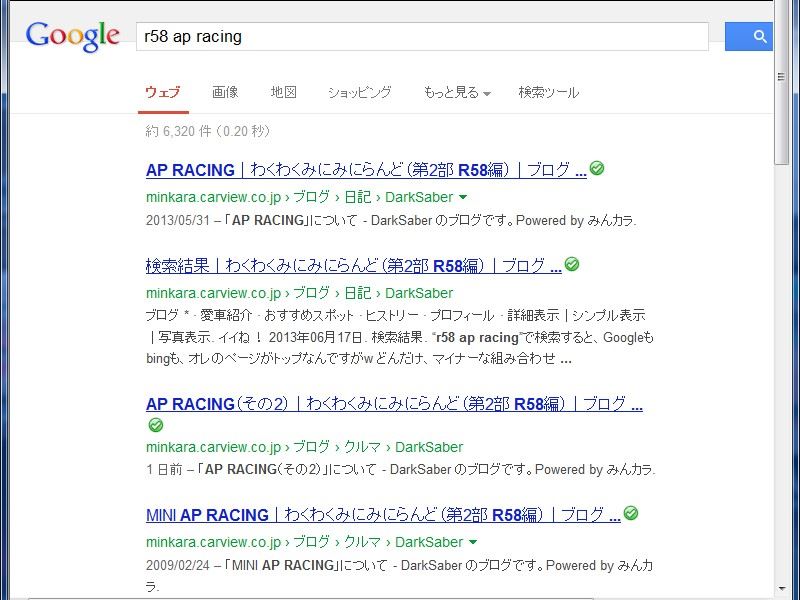Screen dimensions: 800x600
Task: Click green checkmark under AP RACING(その2) title
Action: pos(156,424)
